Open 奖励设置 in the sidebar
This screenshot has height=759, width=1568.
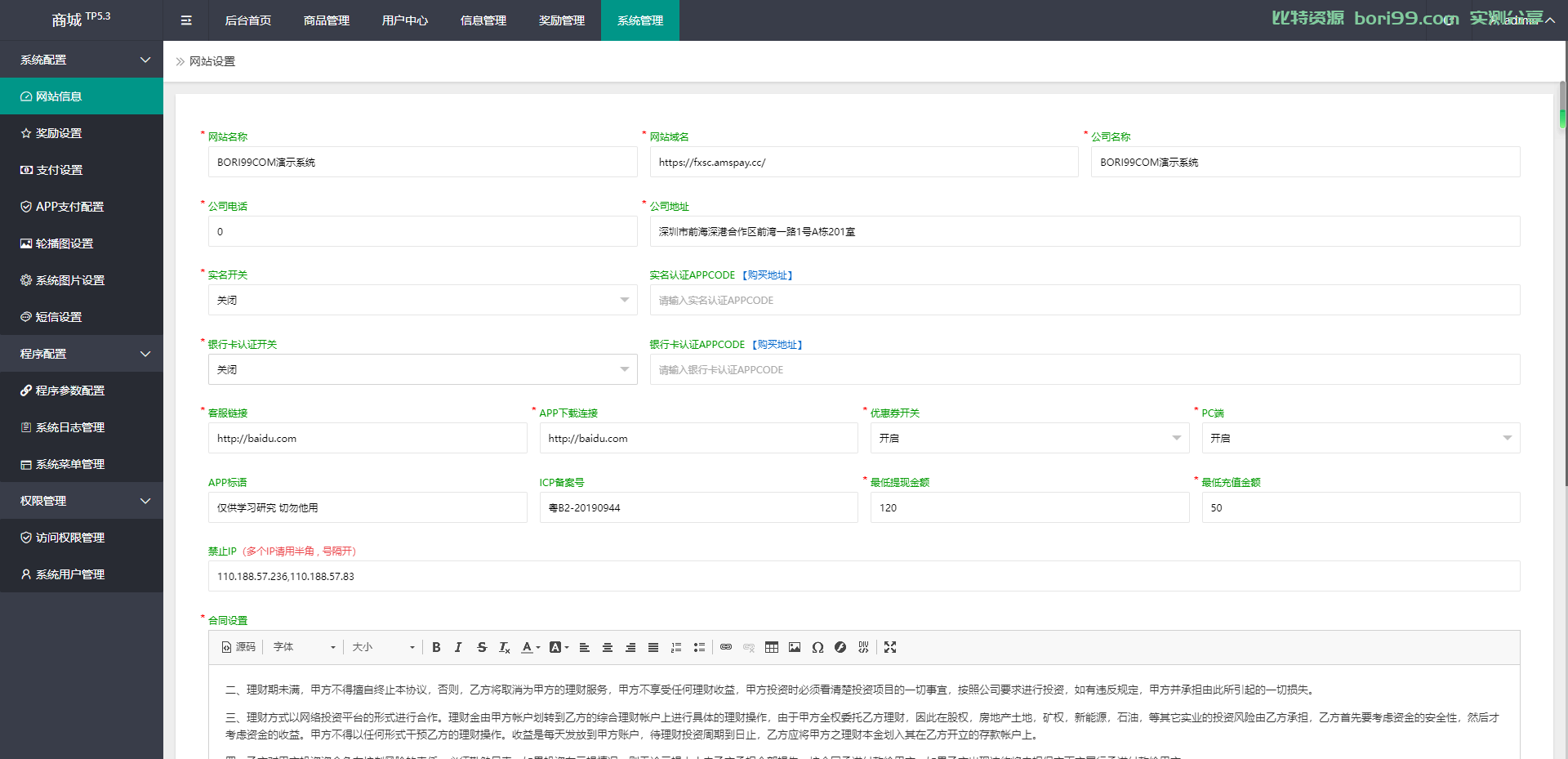tap(82, 133)
